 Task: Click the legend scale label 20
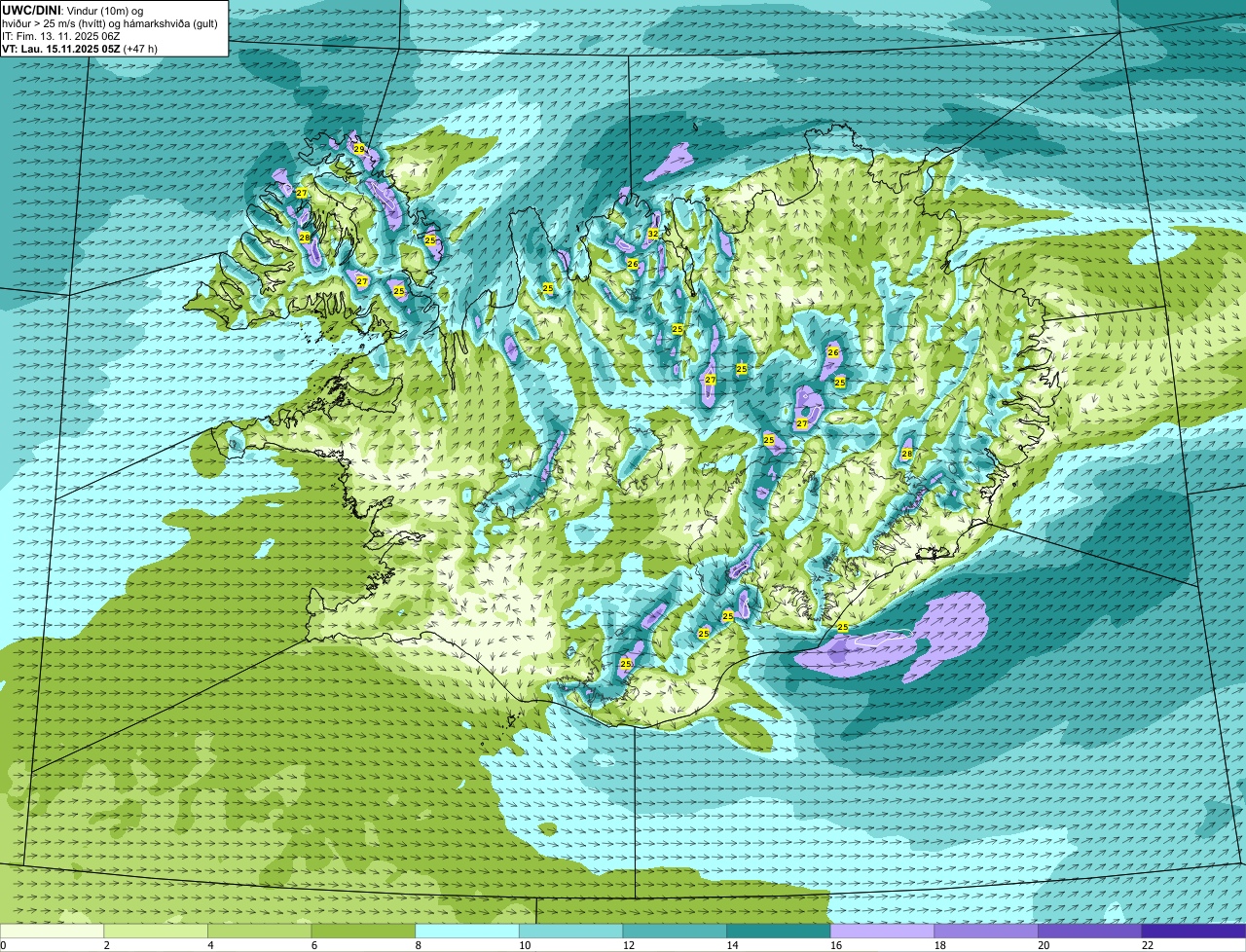1044,945
